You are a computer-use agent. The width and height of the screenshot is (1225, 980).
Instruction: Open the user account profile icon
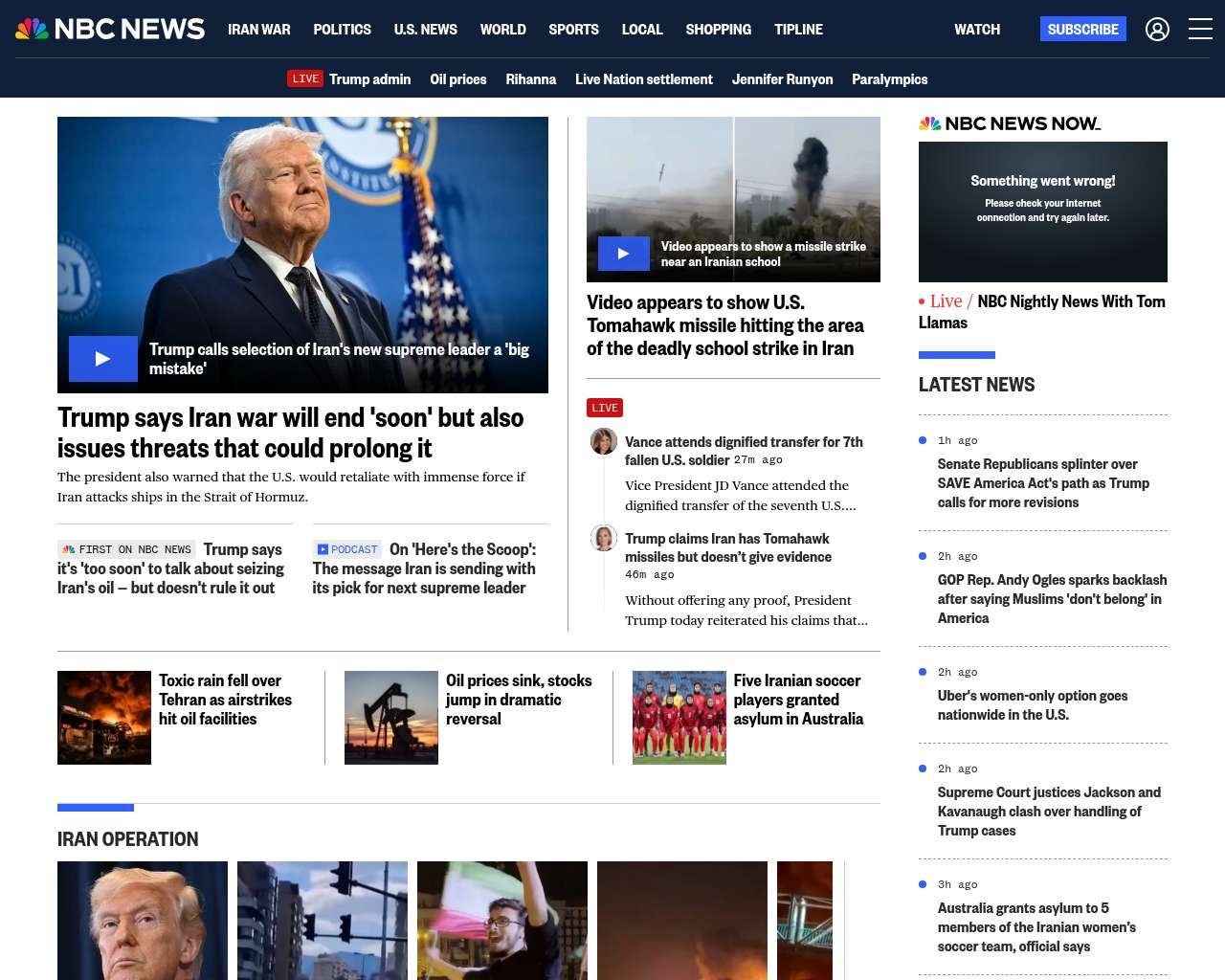1157,30
